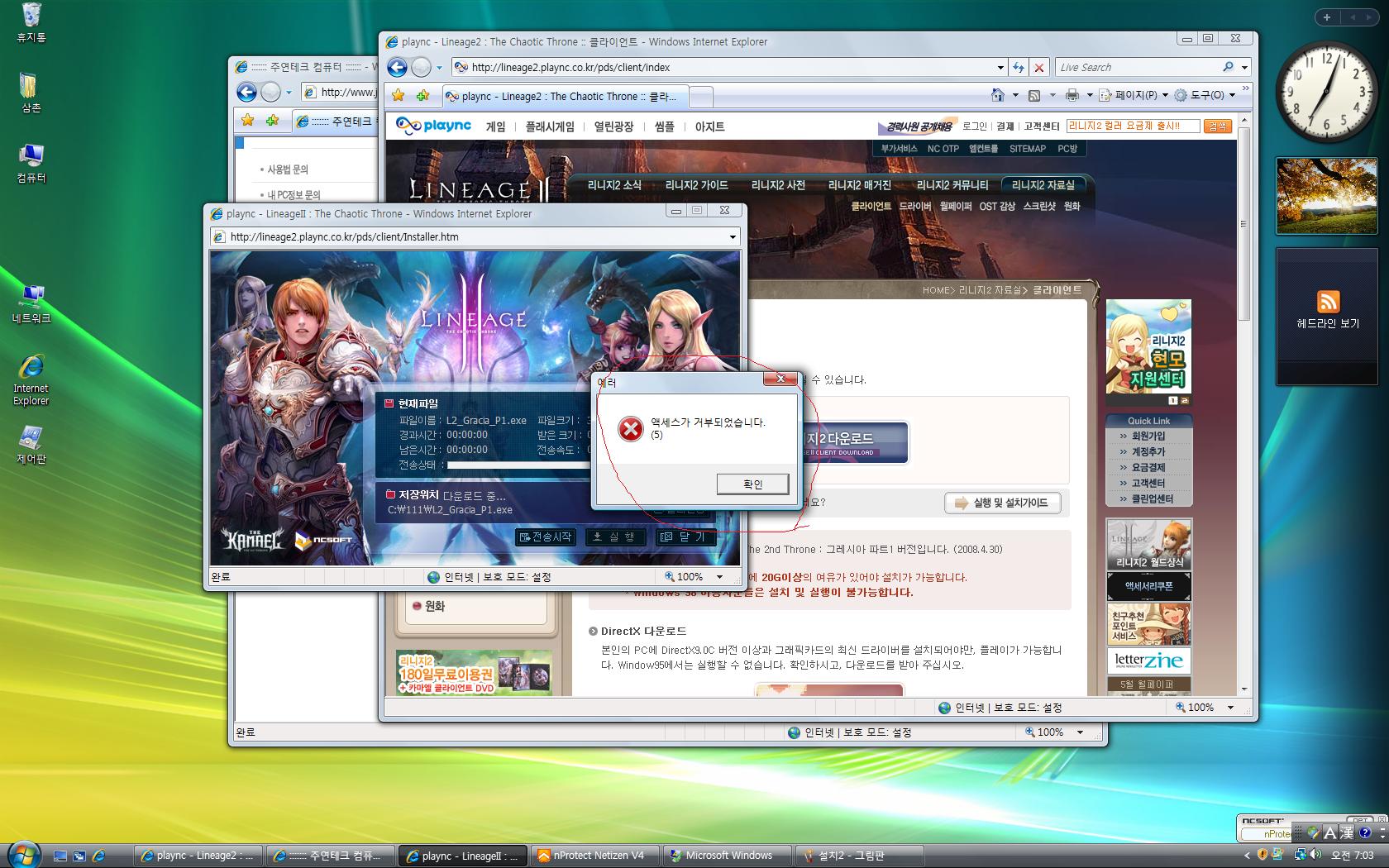Switch to the plaync - Lineage2 browser tab
The image size is (1389, 868).
(565, 97)
